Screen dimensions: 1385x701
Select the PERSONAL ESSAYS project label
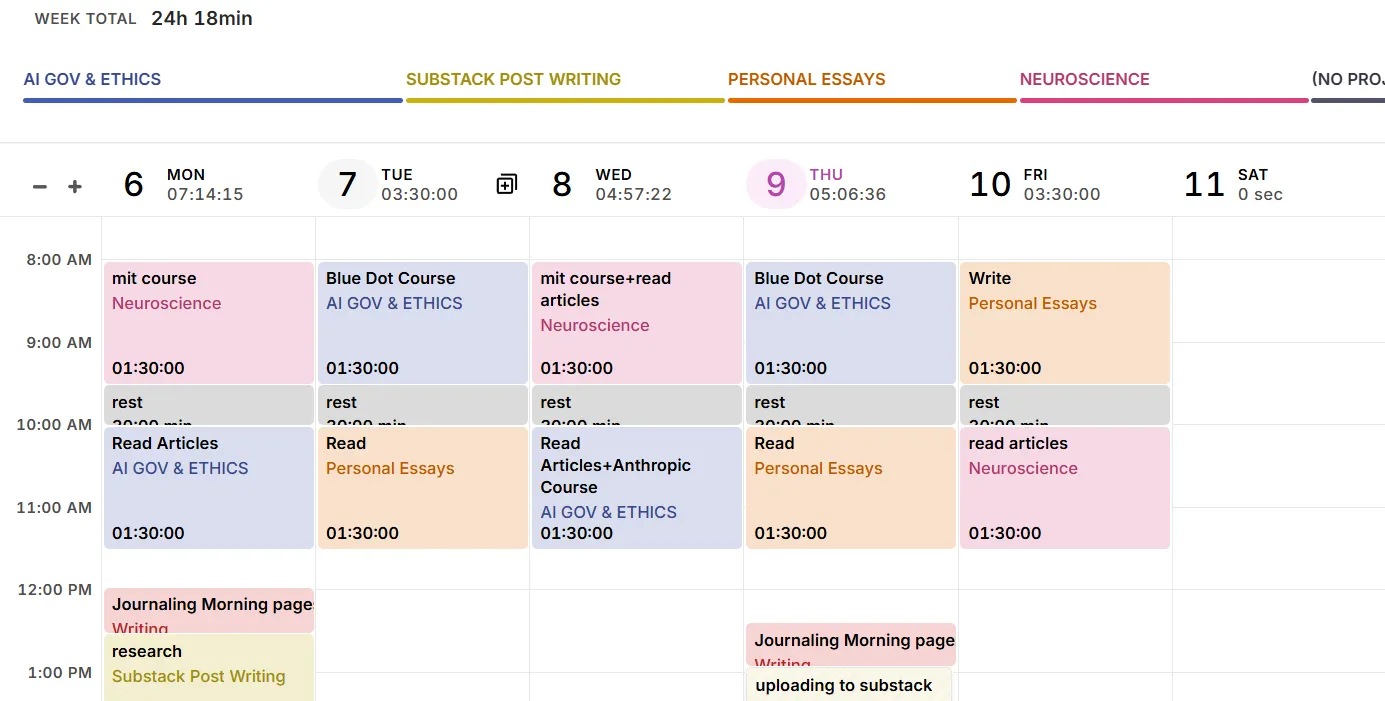click(807, 79)
